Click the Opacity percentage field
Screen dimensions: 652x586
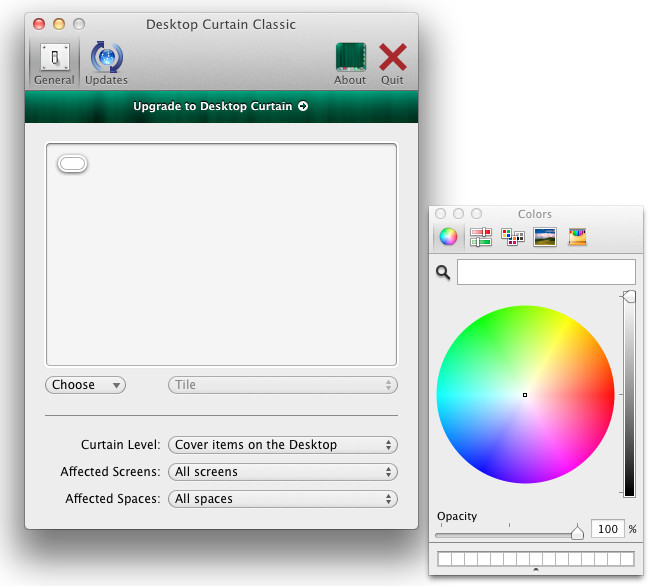tap(607, 529)
